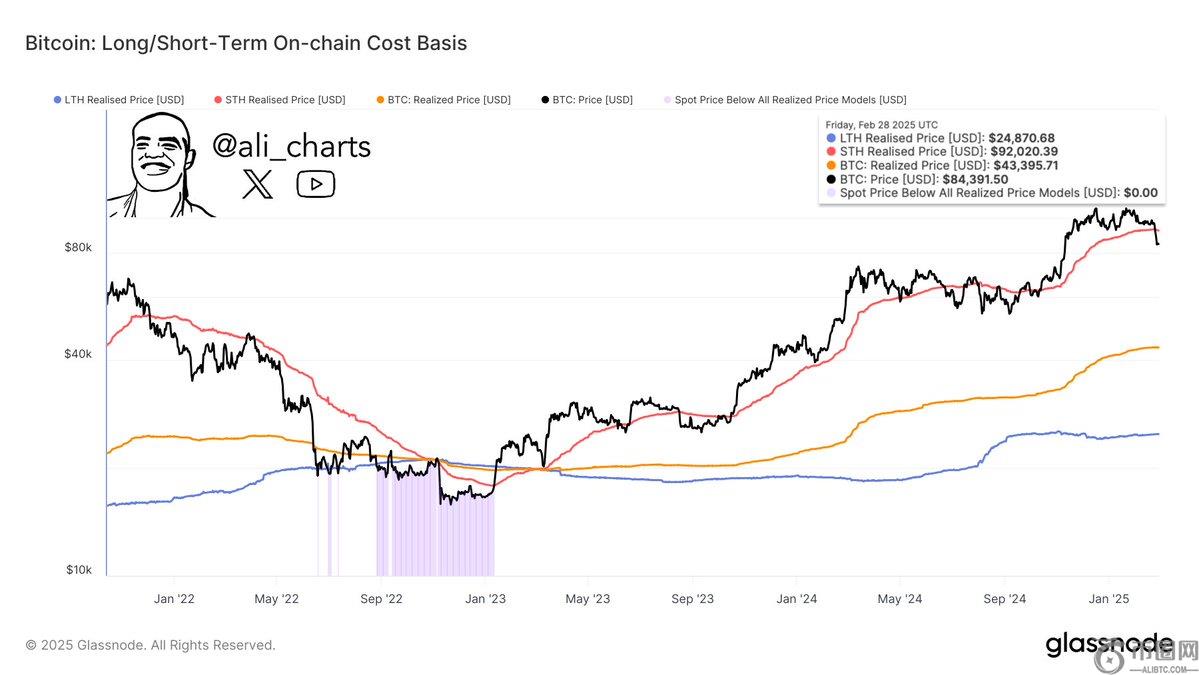Image resolution: width=1199 pixels, height=675 pixels.
Task: Click the black BTC Price legend dot
Action: click(544, 100)
